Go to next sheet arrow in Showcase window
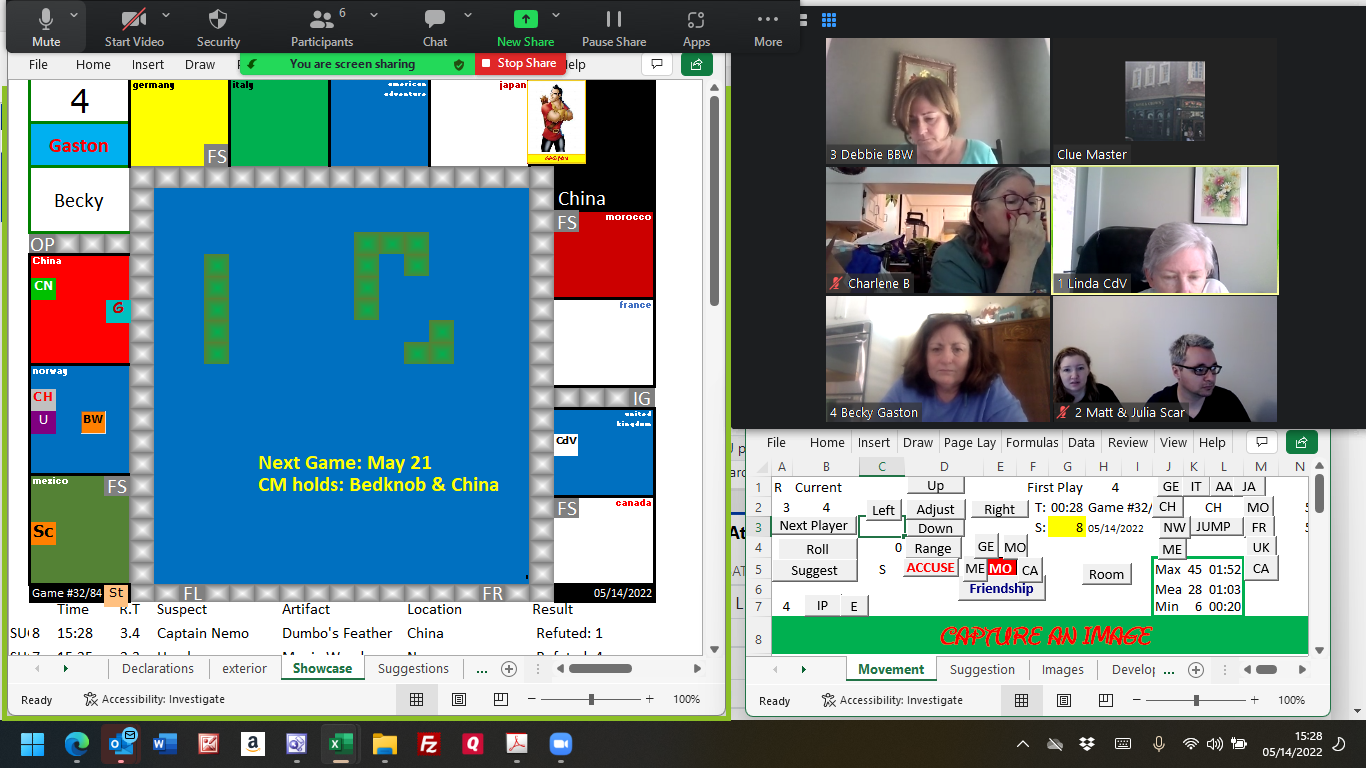Image resolution: width=1366 pixels, height=768 pixels. coord(66,669)
